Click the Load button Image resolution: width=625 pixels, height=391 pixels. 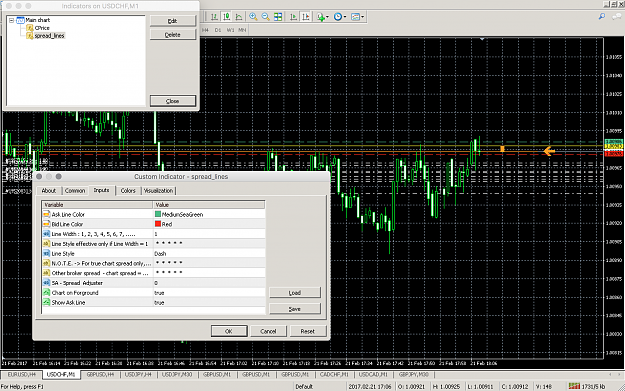[295, 293]
